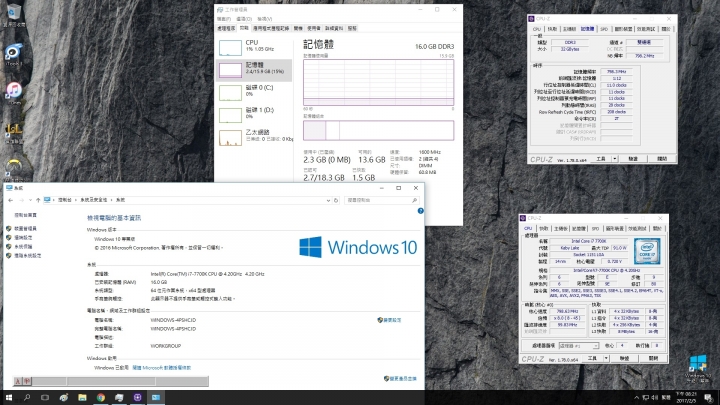Go up one level in System window
The height and width of the screenshot is (405, 720).
tap(38, 200)
